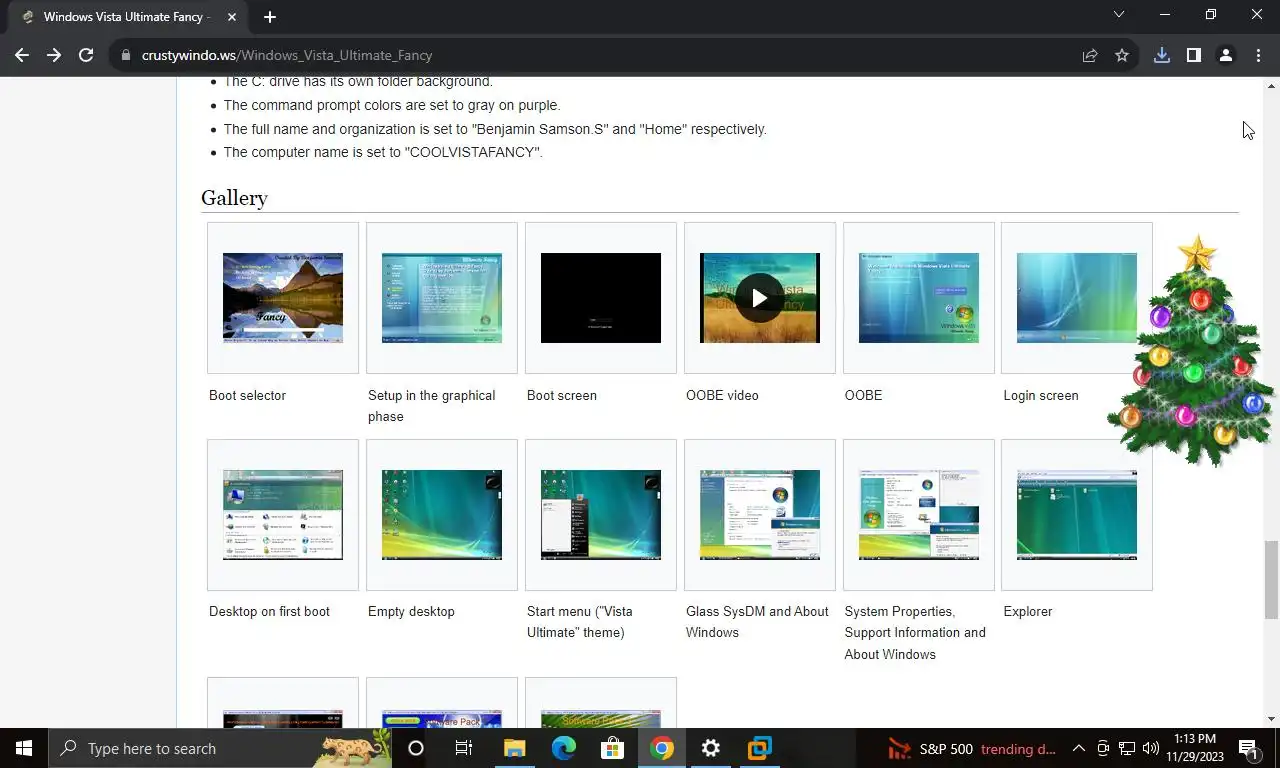Image resolution: width=1280 pixels, height=768 pixels.
Task: Open Setup in the graphical phase thumbnail
Action: pyautogui.click(x=442, y=298)
